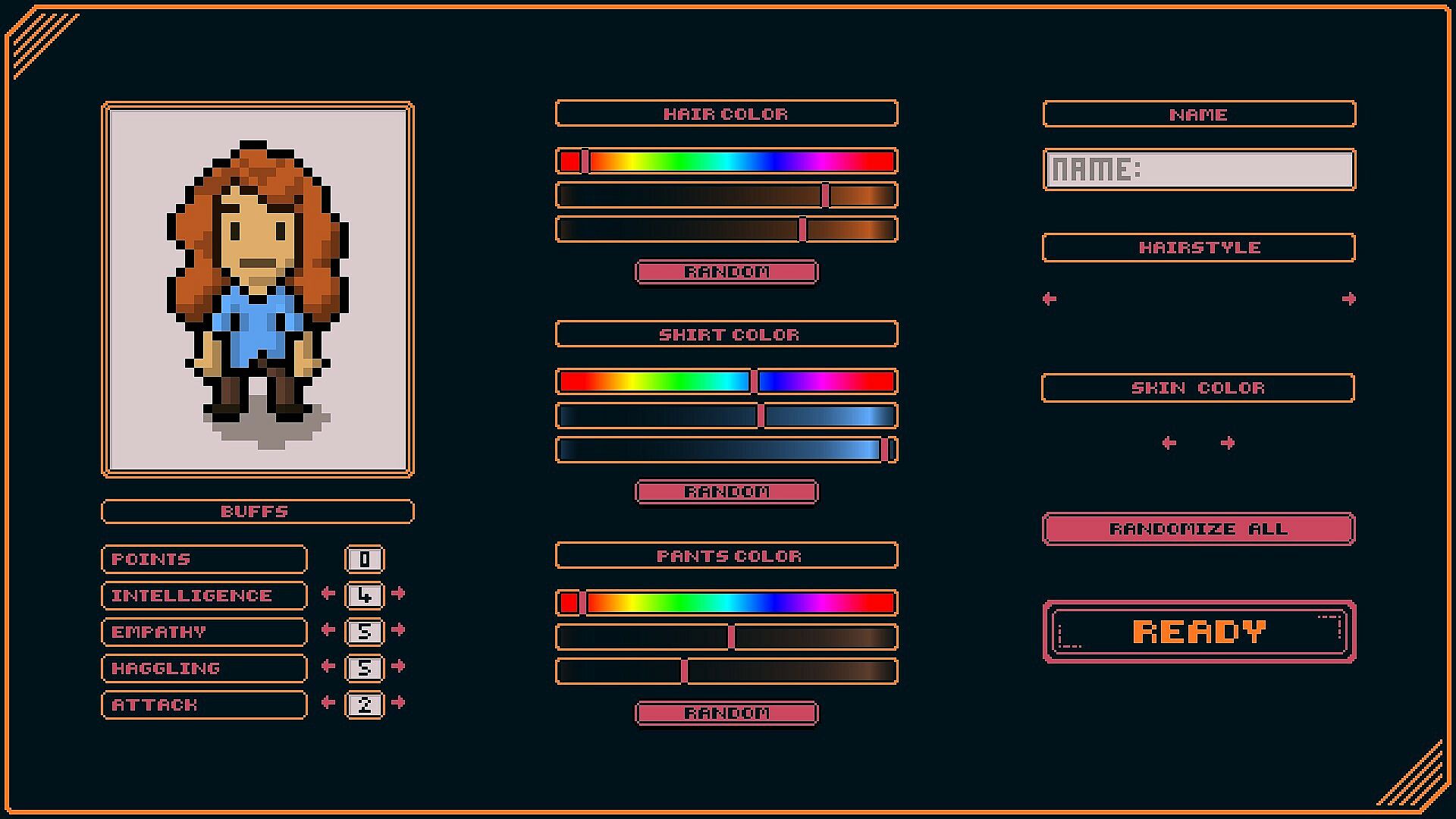Increase Attack stat arrow
Screen dimensions: 1456x819
pyautogui.click(x=398, y=703)
